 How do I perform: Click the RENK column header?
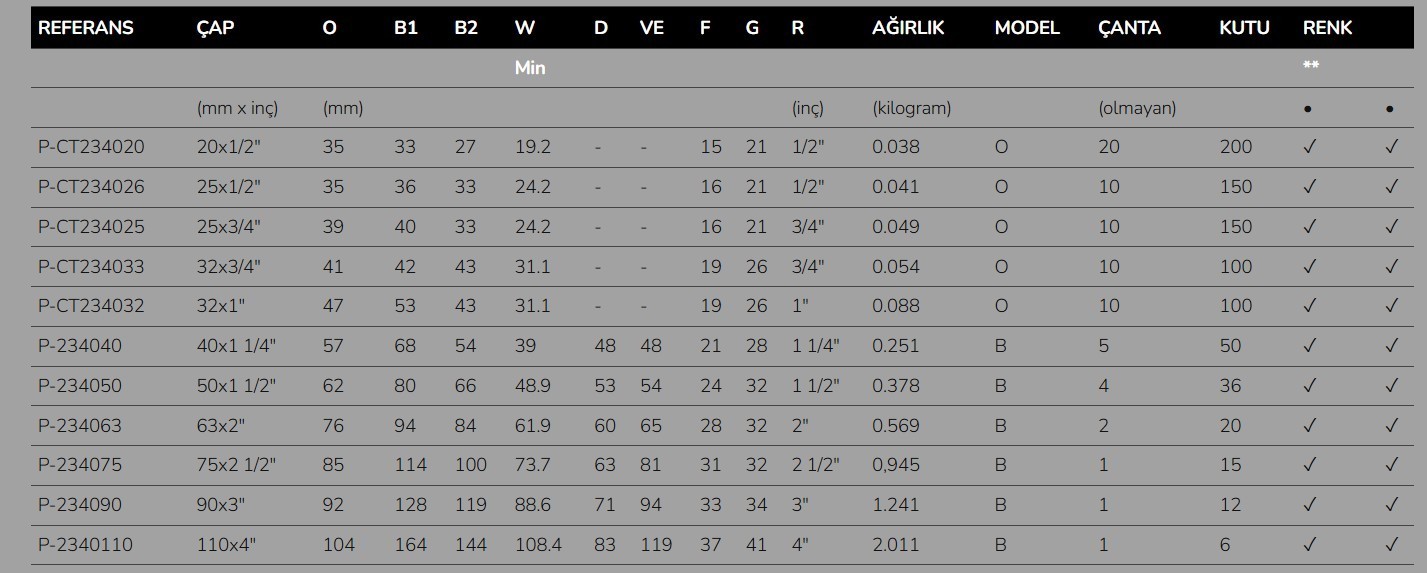coord(1327,28)
